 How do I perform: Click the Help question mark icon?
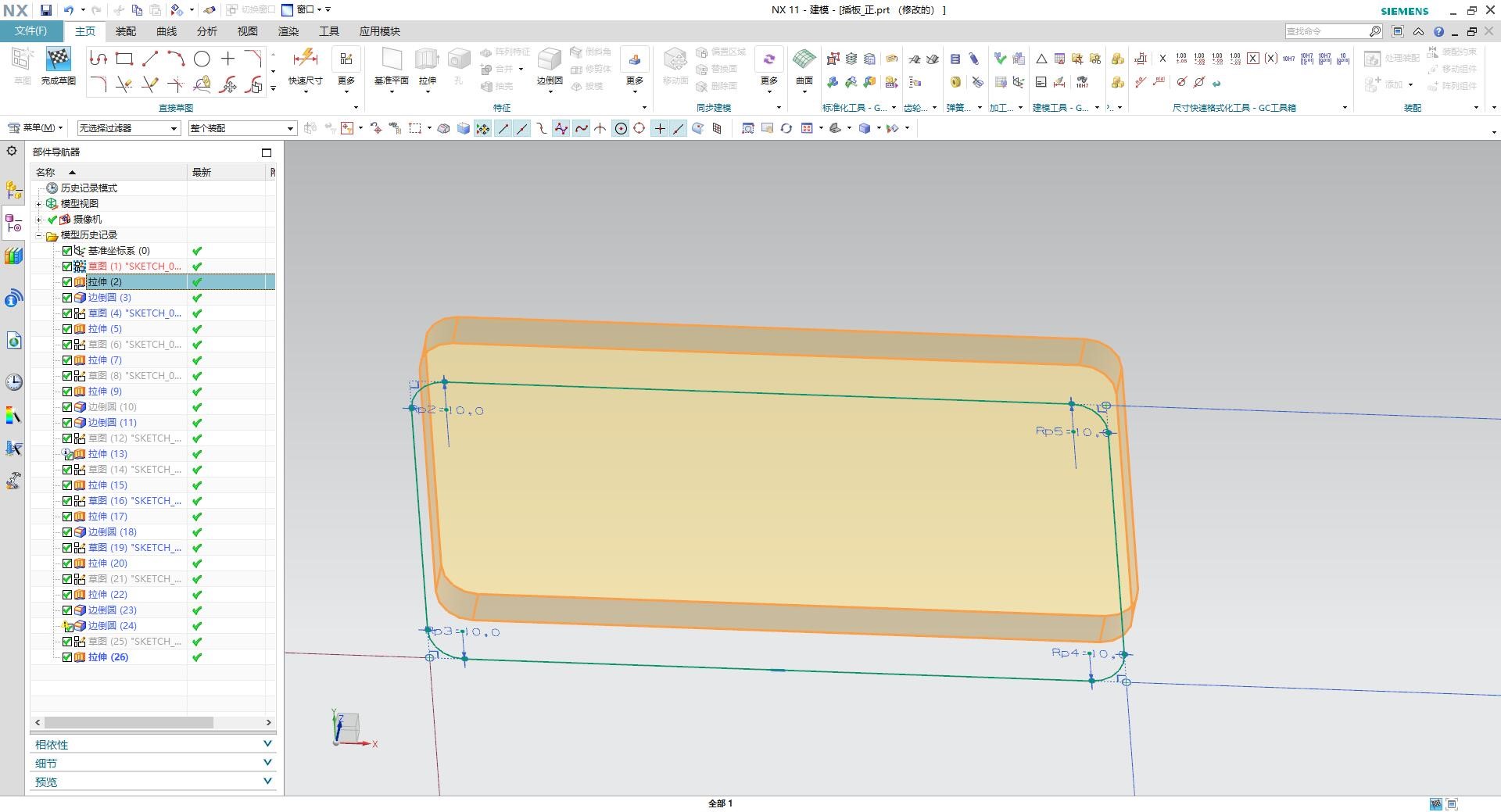click(1438, 31)
